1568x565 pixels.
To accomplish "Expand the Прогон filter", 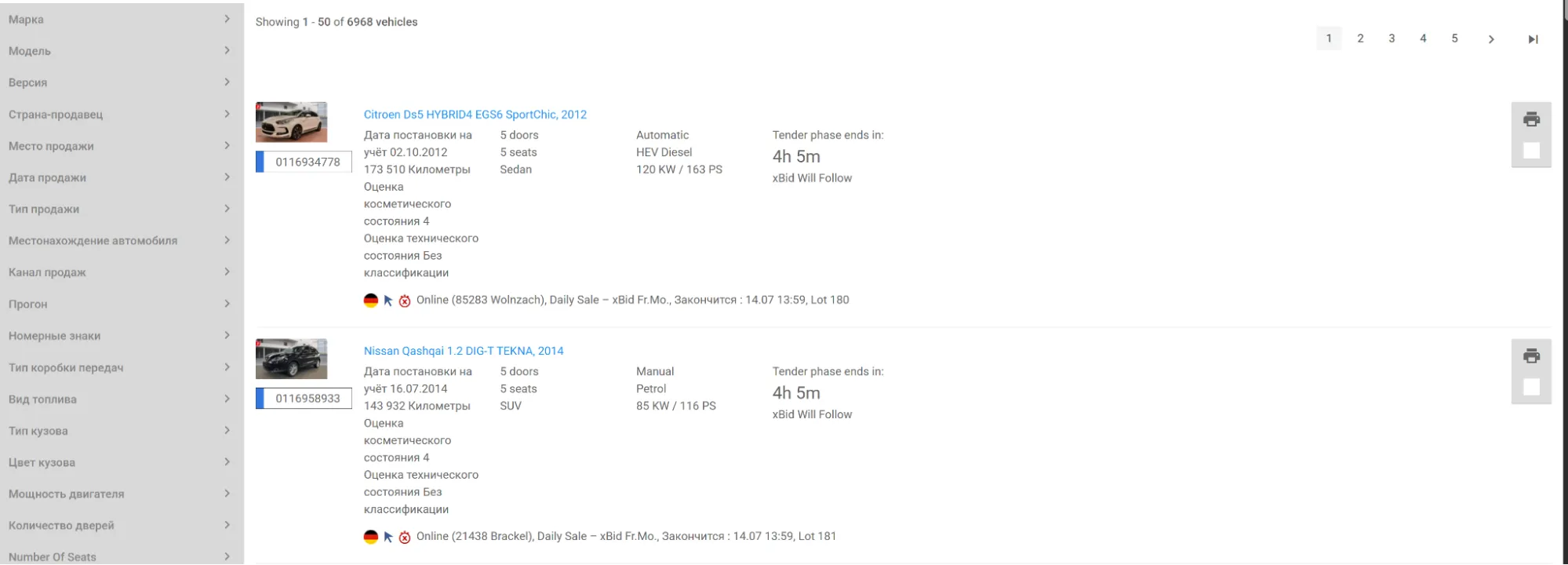I will pyautogui.click(x=121, y=304).
